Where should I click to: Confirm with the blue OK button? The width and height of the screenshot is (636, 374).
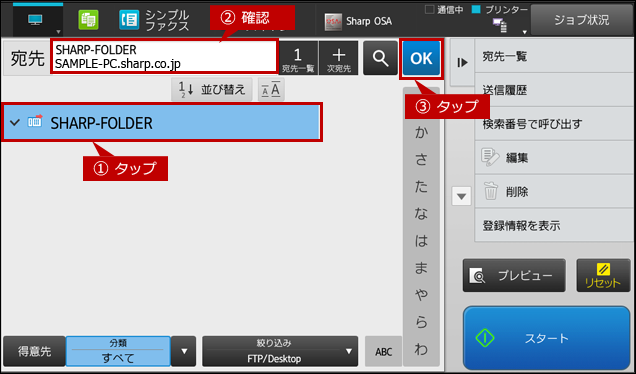pos(421,58)
